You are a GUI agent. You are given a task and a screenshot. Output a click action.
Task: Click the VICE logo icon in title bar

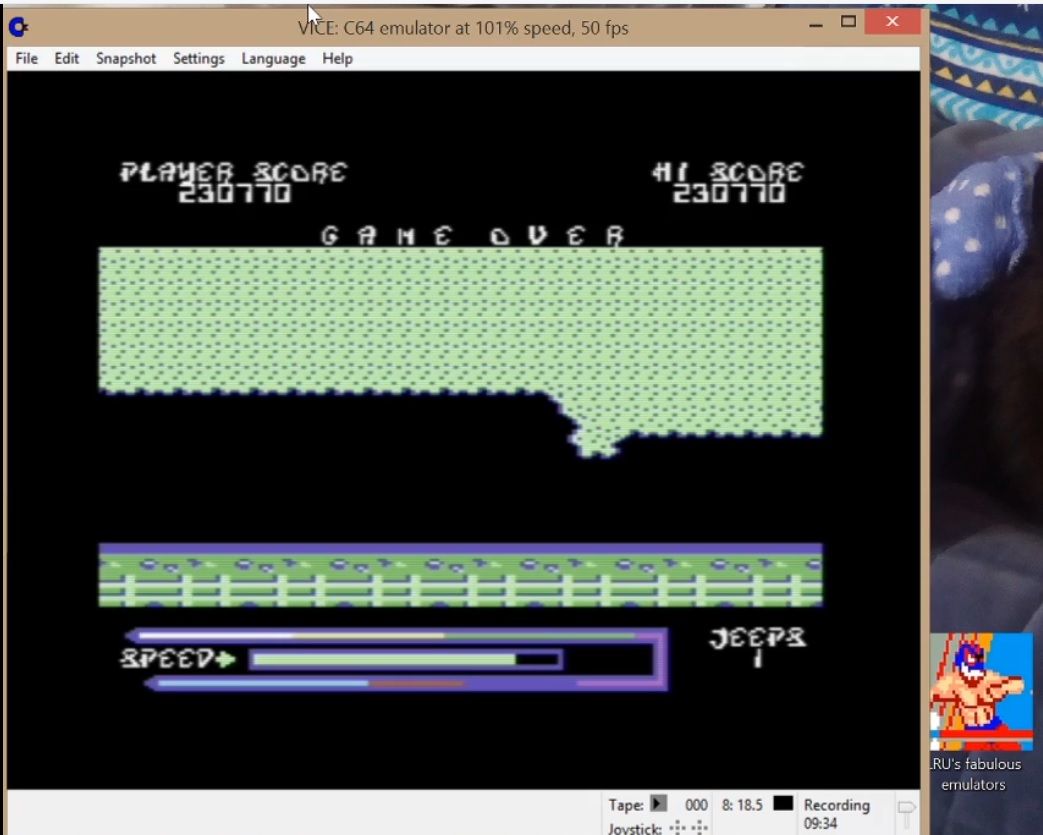coord(19,27)
